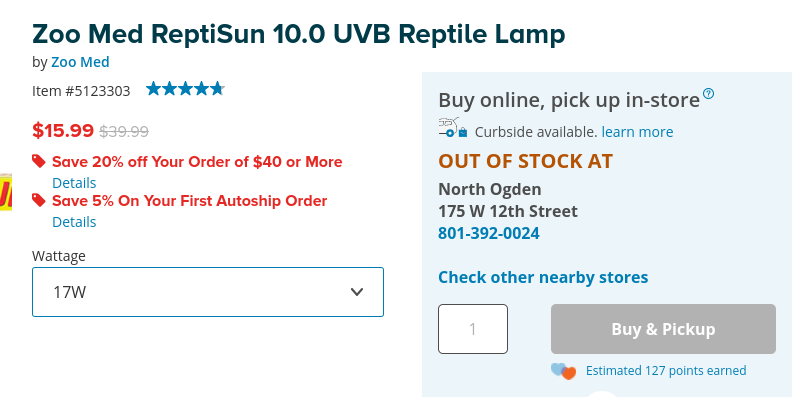Click the Wattage dropdown chevron arrow
This screenshot has height=397, width=809.
point(357,292)
